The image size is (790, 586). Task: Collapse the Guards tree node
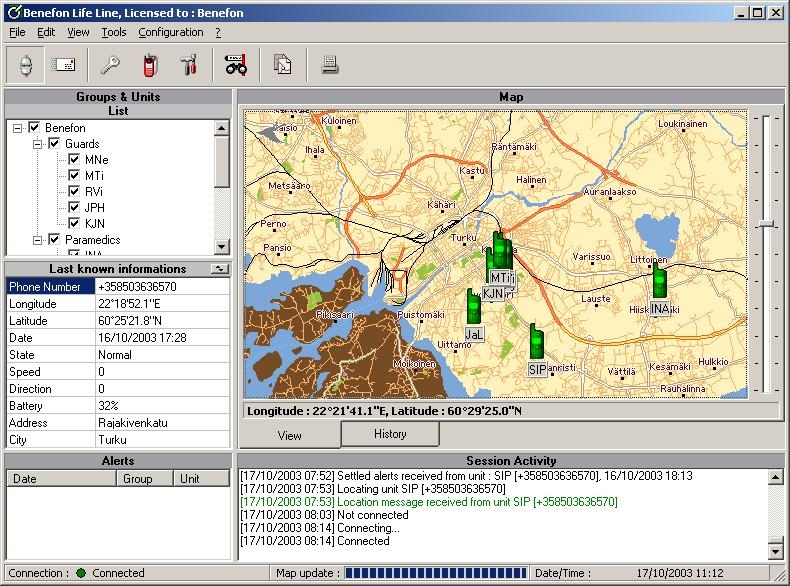coord(37,144)
